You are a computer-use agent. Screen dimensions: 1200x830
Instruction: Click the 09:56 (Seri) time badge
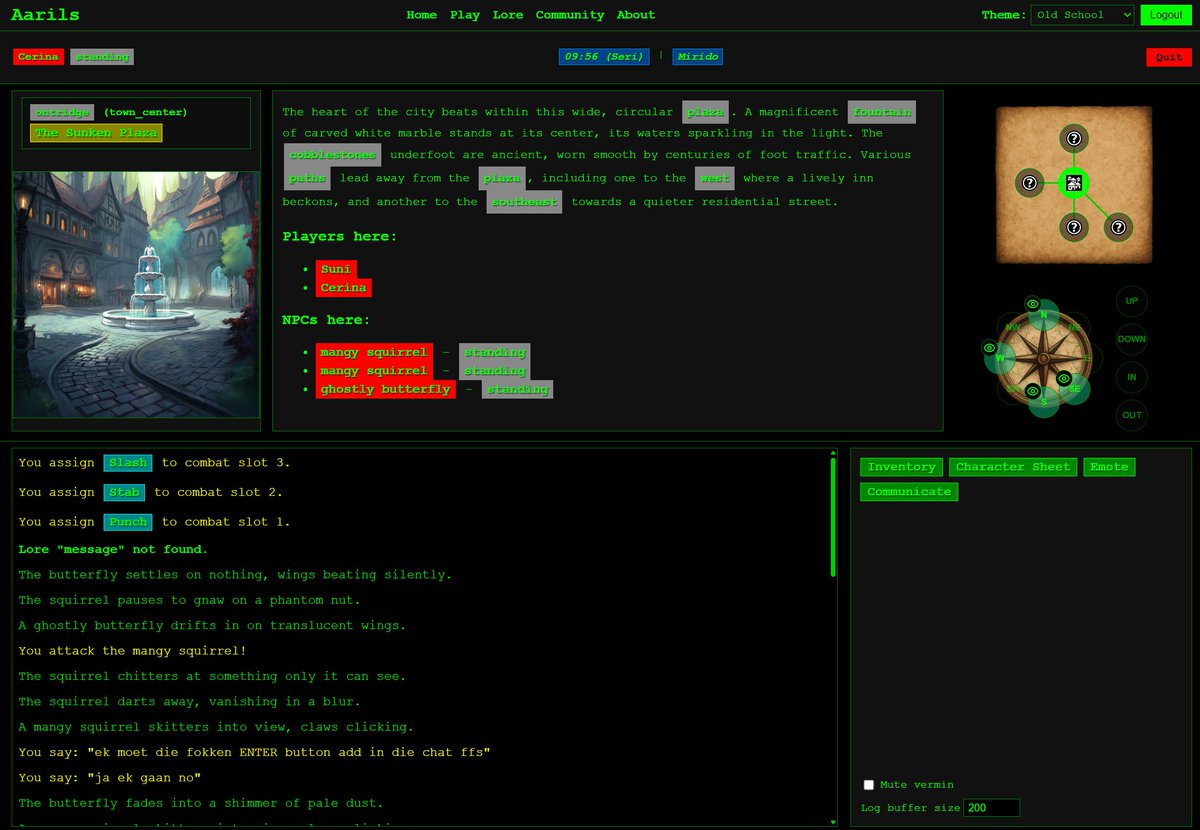click(x=604, y=57)
